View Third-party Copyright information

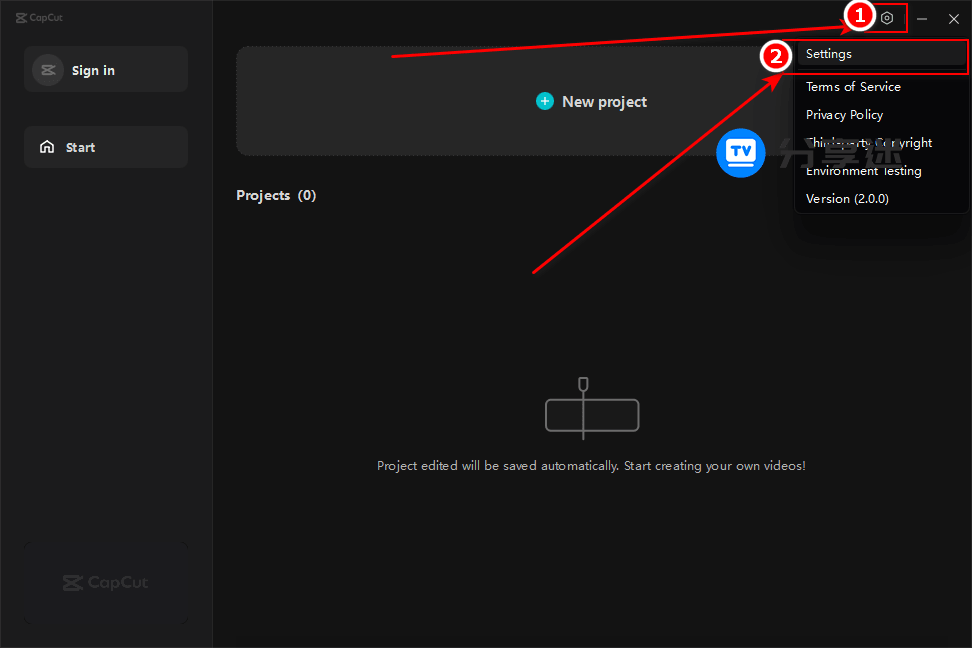(869, 142)
